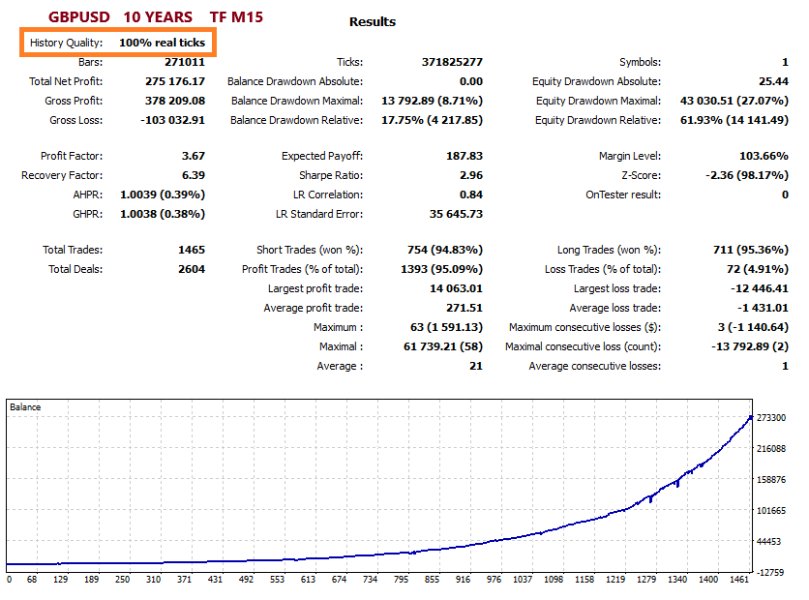Select the "Expected Payoff:" label

(x=322, y=156)
